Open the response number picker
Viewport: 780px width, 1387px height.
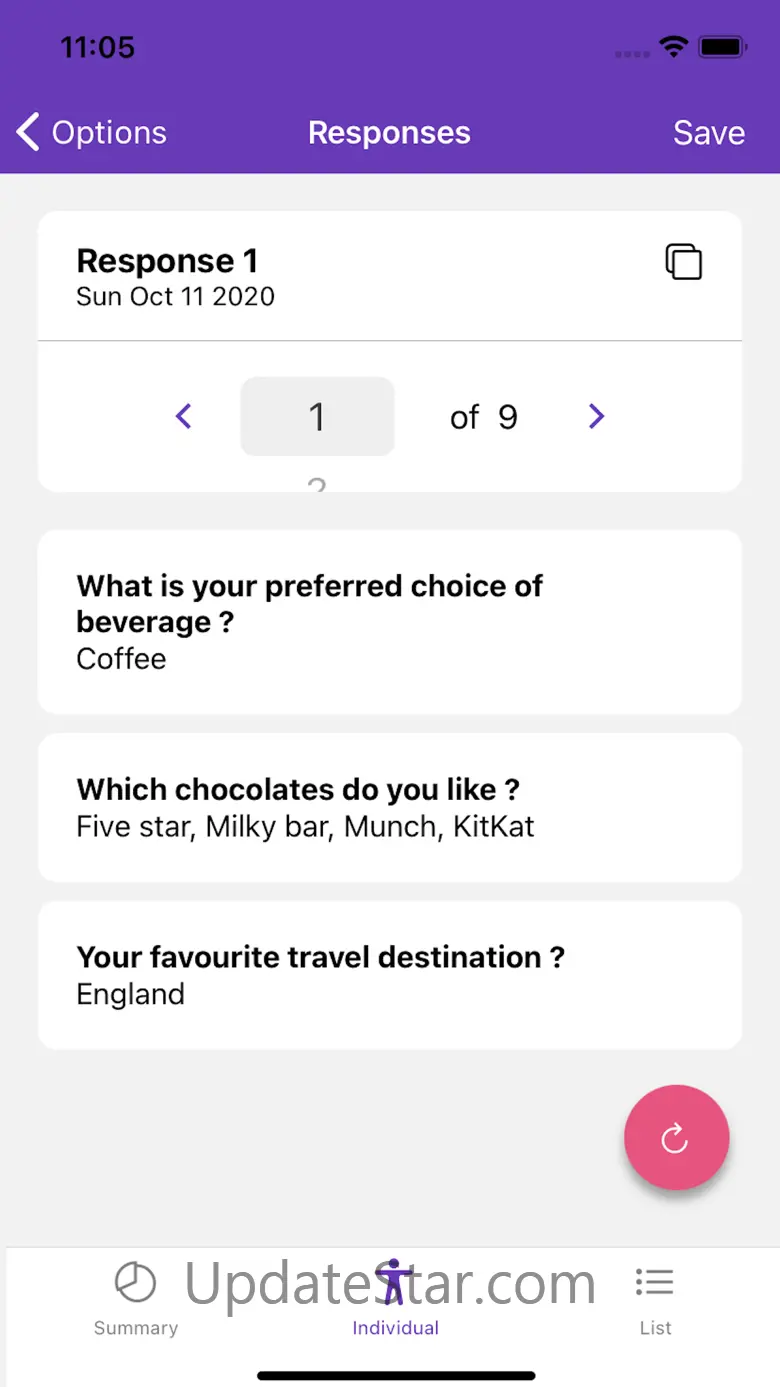coord(317,416)
